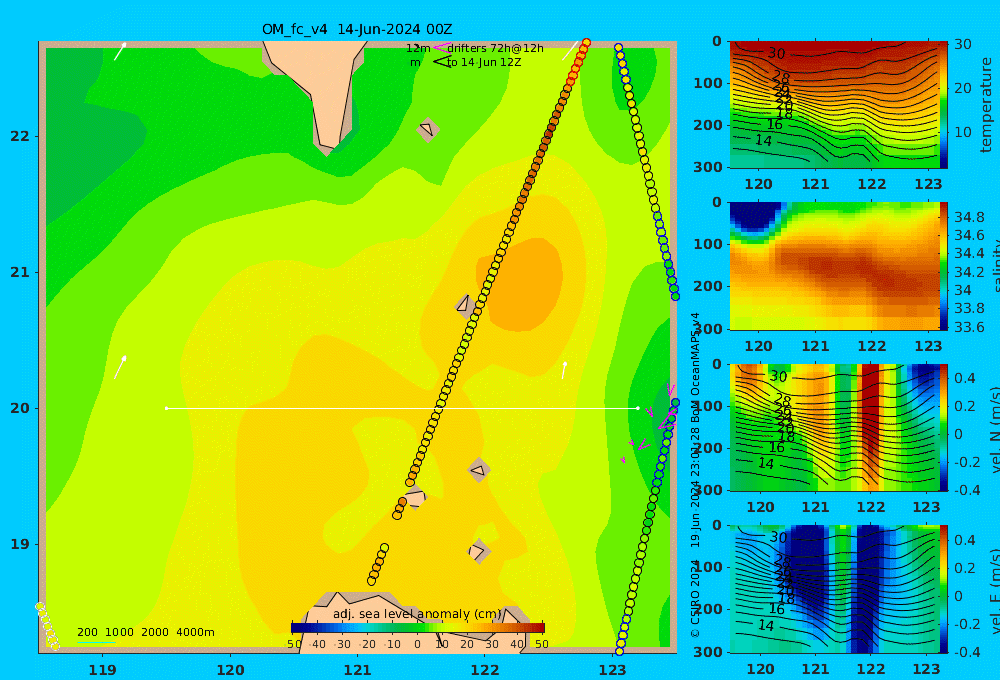Click the '4000m' depth contour legend entry

[195, 632]
